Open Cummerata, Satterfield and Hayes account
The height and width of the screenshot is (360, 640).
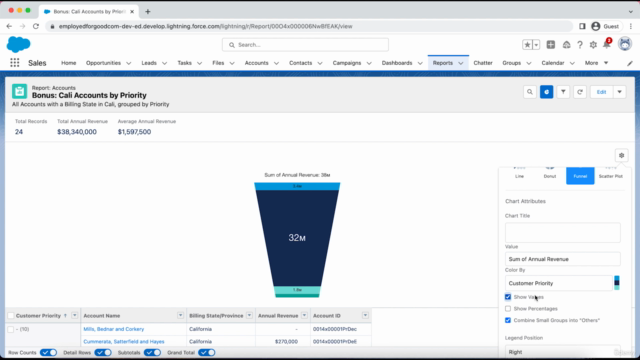tap(124, 342)
